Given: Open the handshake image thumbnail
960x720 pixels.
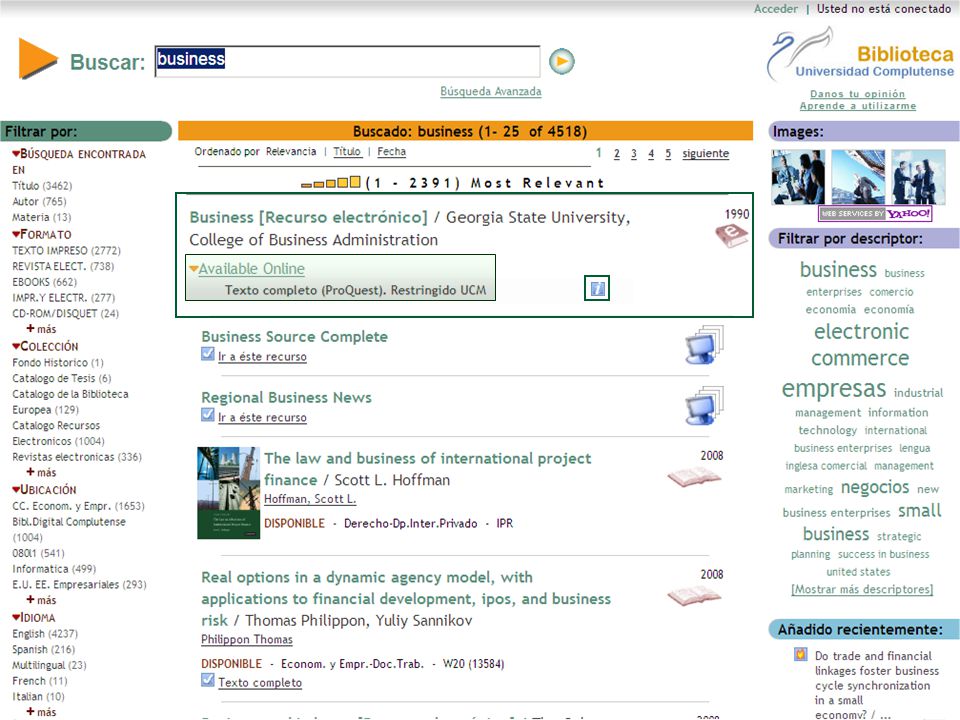Looking at the screenshot, I should 918,177.
